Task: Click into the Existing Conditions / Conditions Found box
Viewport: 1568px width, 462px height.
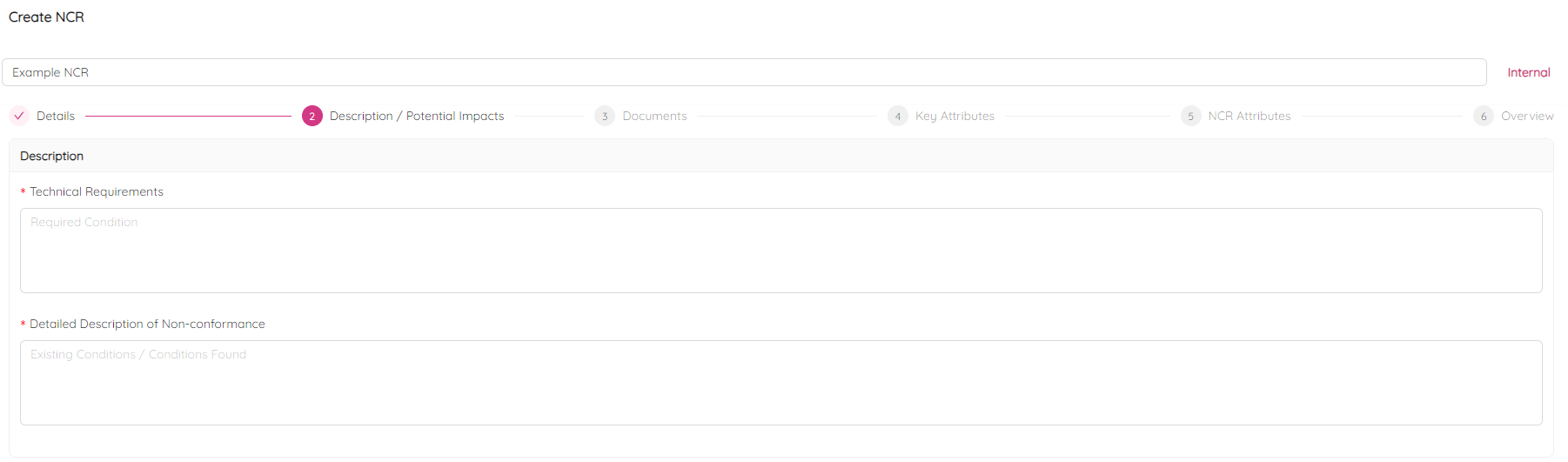Action: (x=781, y=383)
